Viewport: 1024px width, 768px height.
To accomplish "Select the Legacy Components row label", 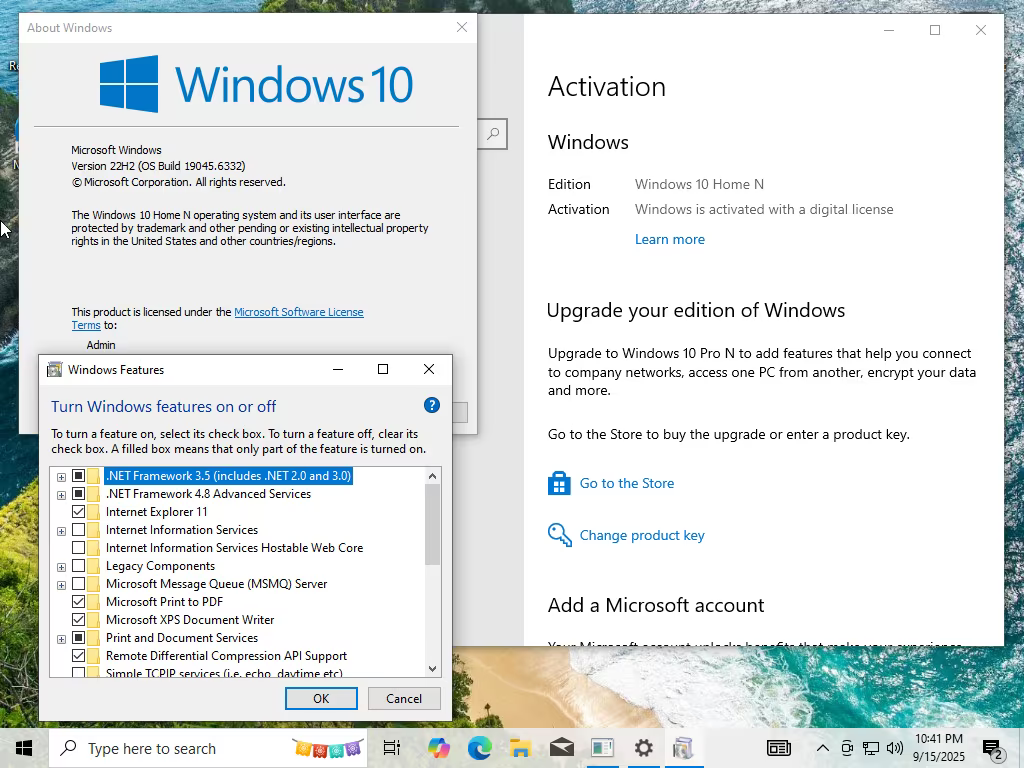I will pos(161,566).
